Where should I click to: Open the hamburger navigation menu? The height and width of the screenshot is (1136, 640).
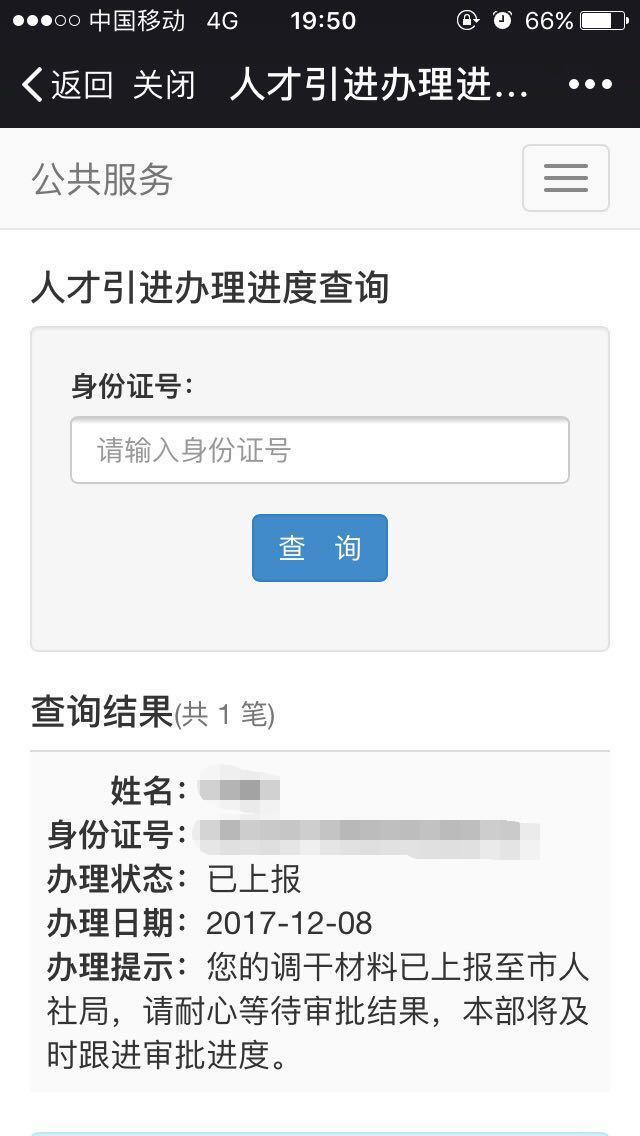[565, 178]
